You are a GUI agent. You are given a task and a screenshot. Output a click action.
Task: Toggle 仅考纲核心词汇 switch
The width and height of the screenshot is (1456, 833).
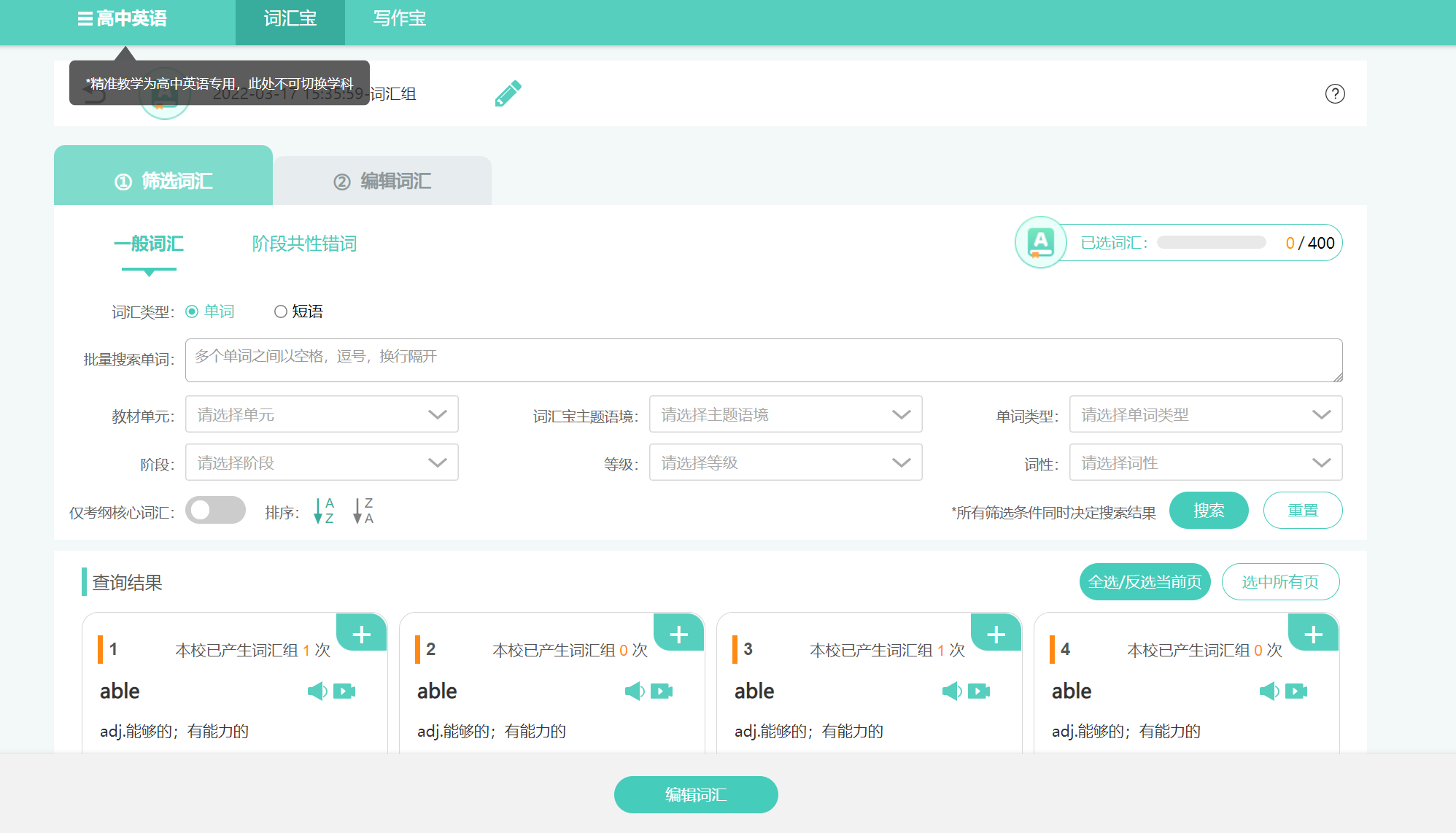(x=215, y=510)
